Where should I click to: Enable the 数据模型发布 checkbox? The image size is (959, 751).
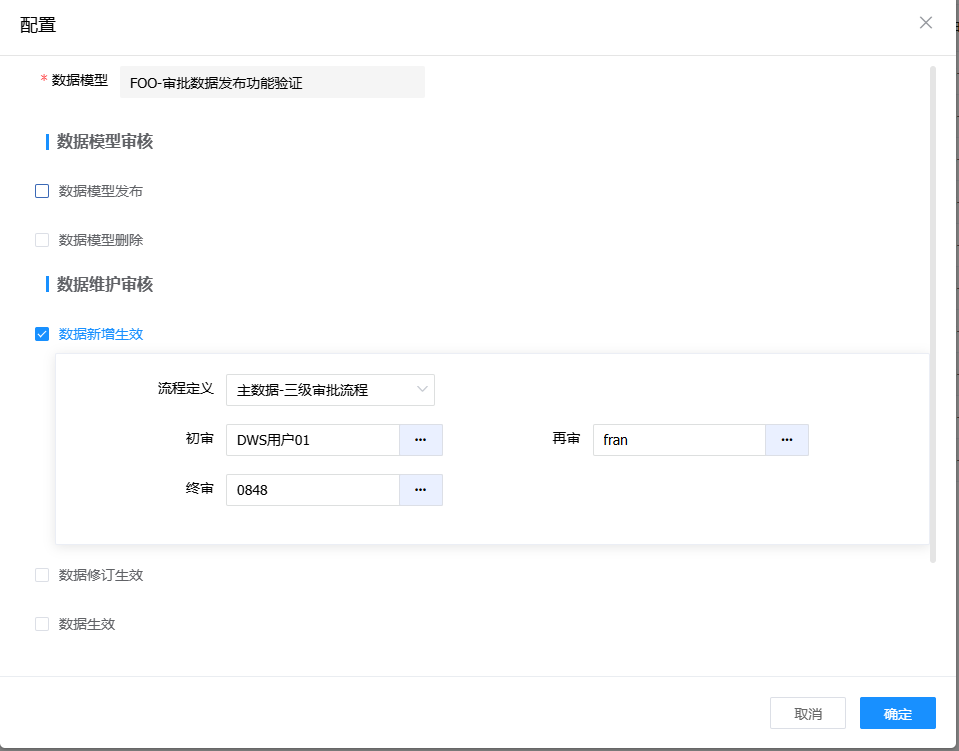tap(42, 191)
